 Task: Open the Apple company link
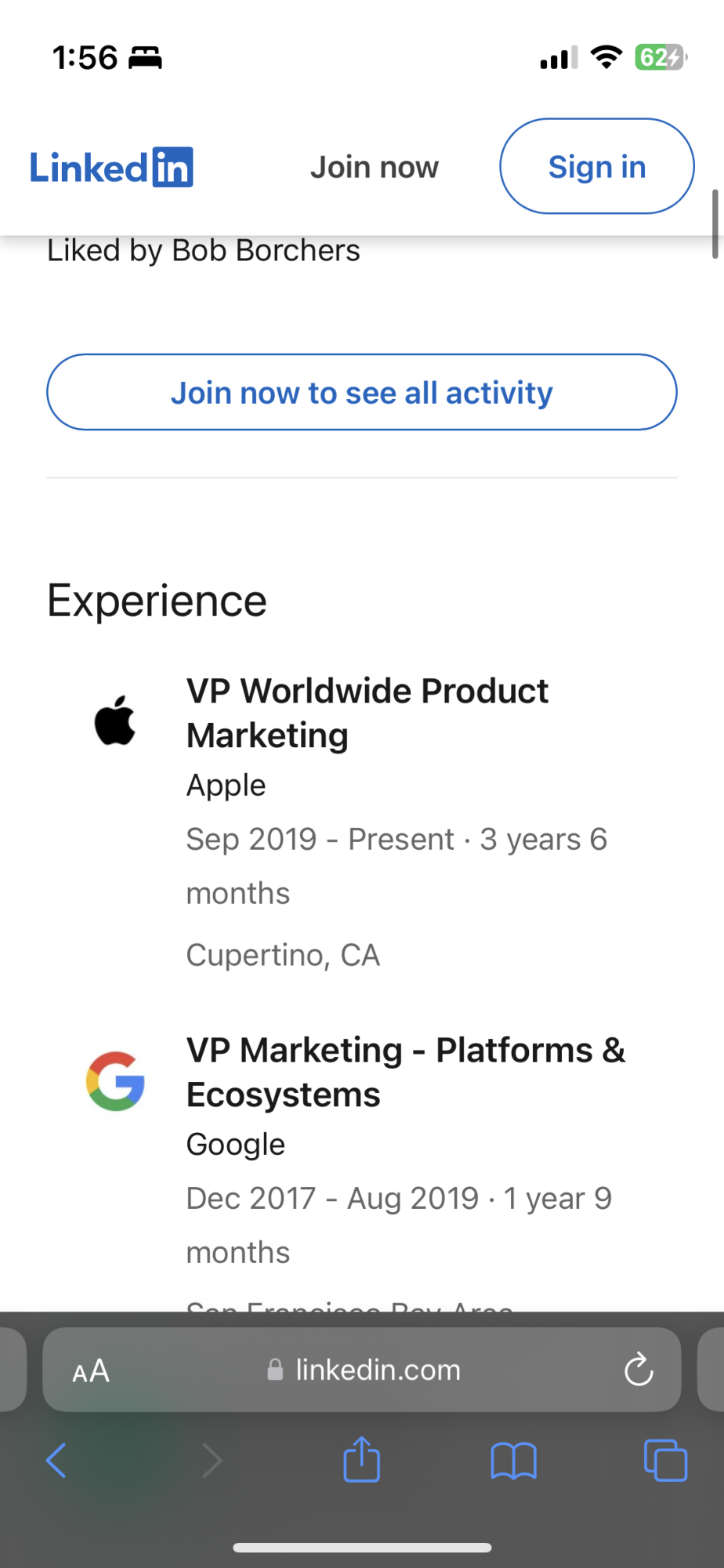(x=226, y=785)
